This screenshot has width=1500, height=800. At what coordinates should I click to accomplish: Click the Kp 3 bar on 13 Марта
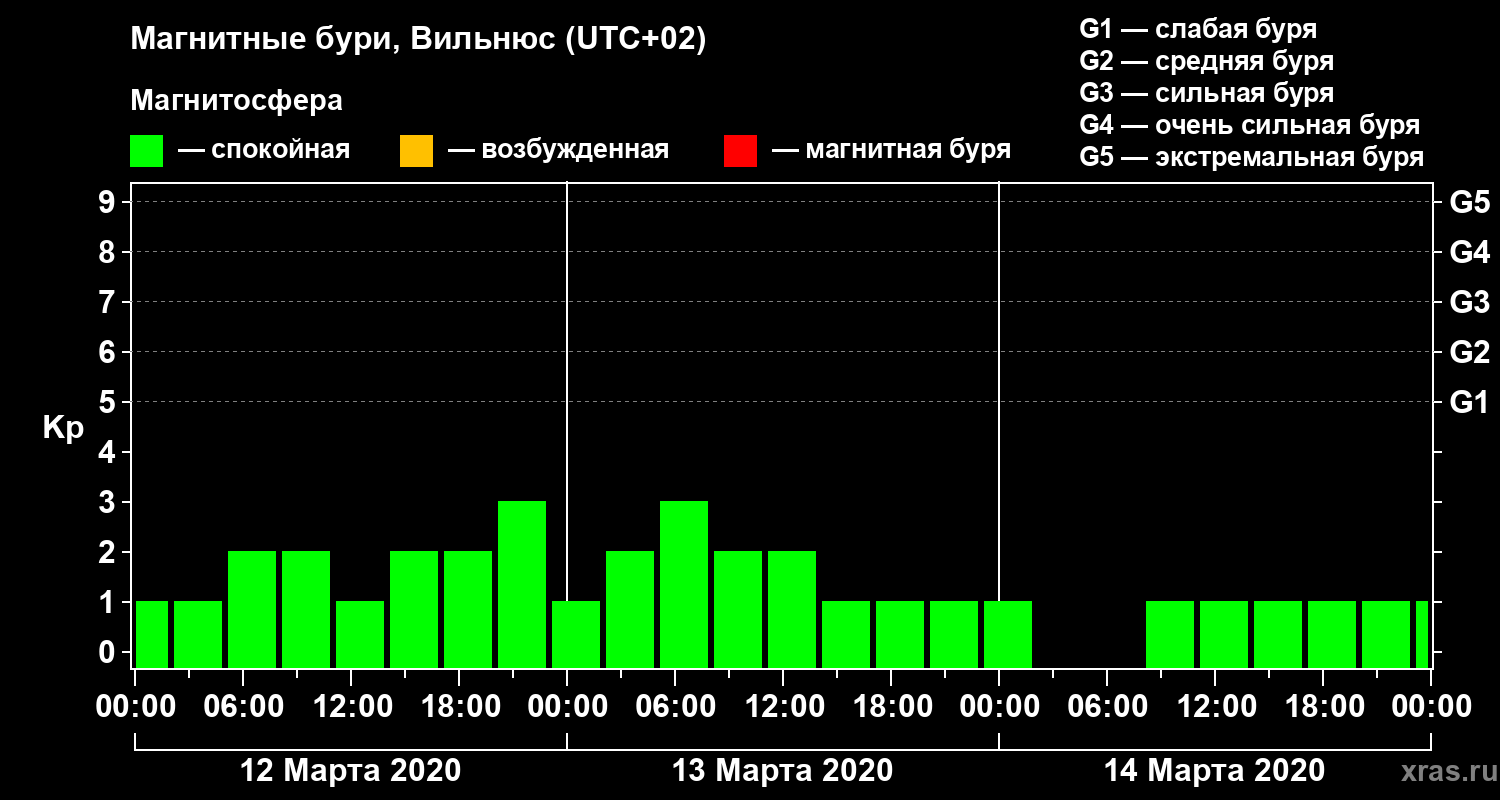[684, 584]
